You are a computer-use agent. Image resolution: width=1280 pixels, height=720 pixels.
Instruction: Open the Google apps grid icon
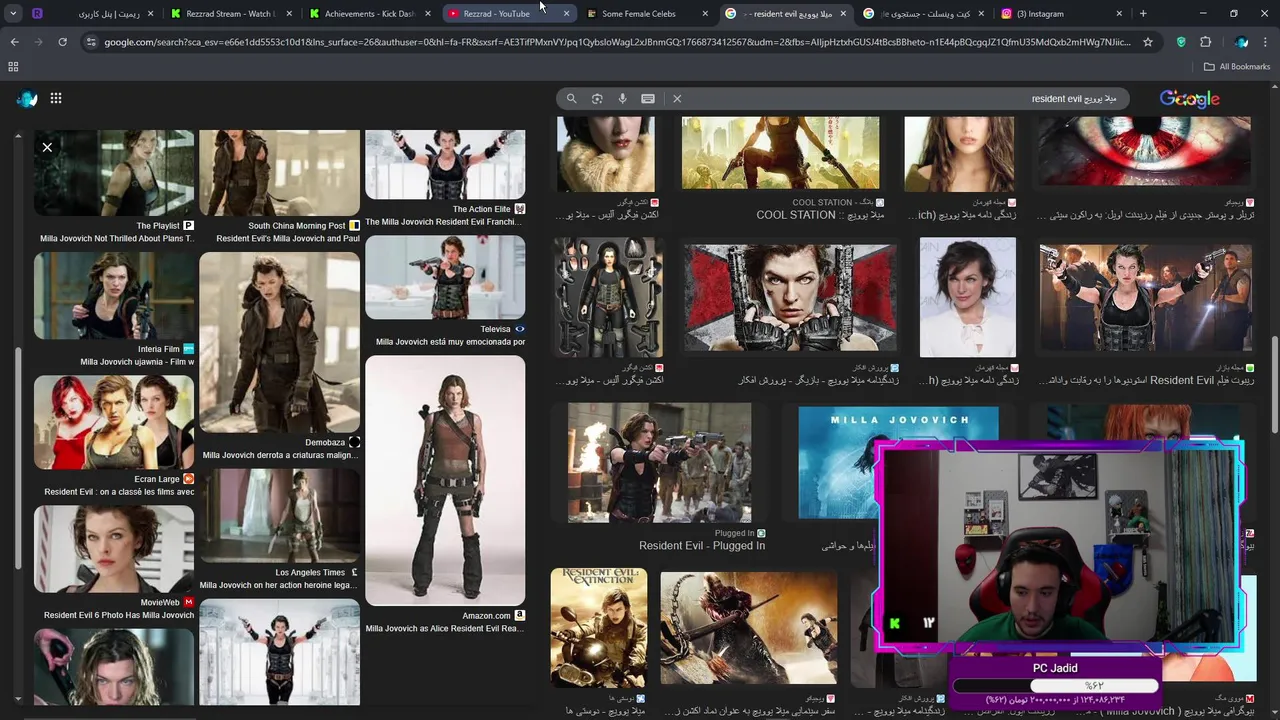pyautogui.click(x=56, y=98)
